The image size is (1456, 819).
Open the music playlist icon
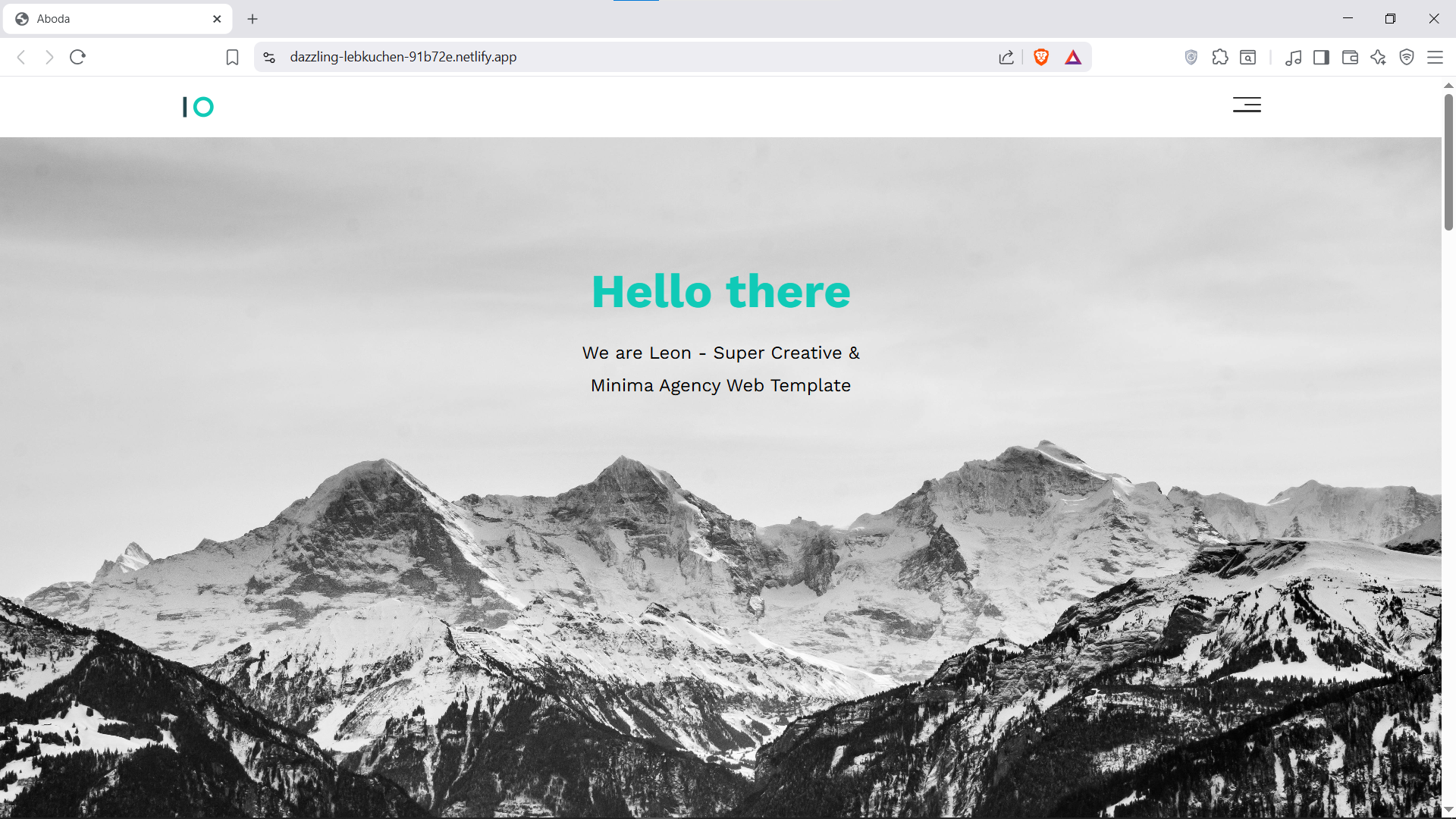point(1293,57)
